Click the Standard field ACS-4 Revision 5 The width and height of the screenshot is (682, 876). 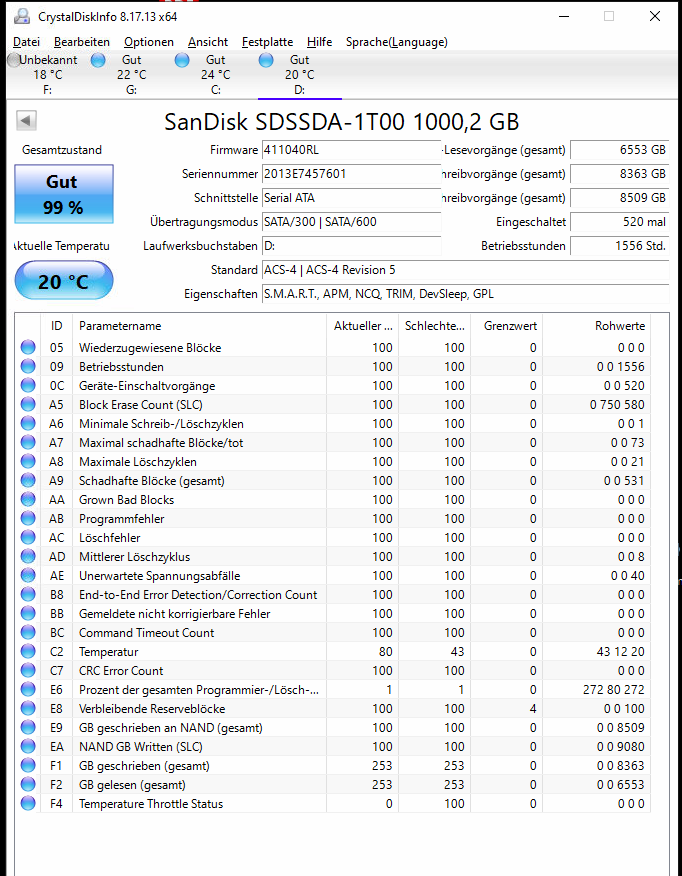pos(465,270)
